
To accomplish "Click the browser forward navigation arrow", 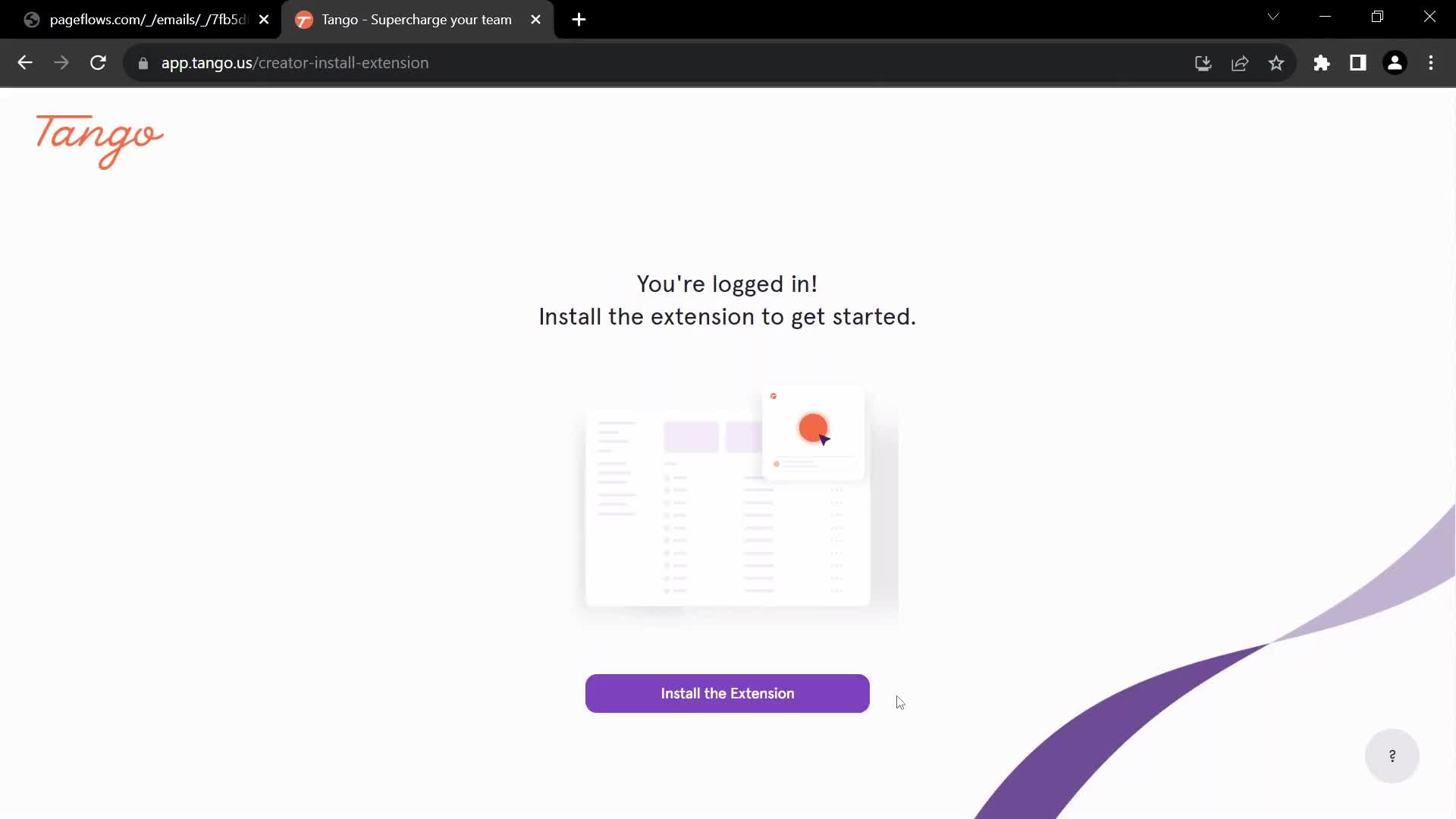I will click(61, 62).
